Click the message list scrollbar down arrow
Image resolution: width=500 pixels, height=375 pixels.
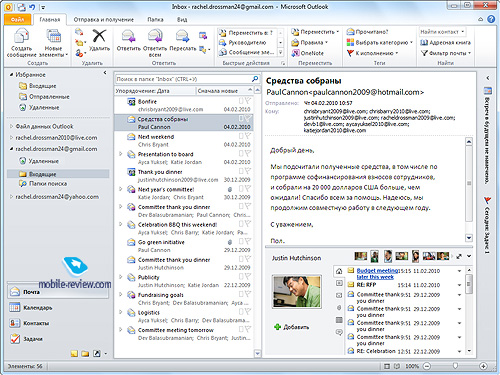click(257, 353)
